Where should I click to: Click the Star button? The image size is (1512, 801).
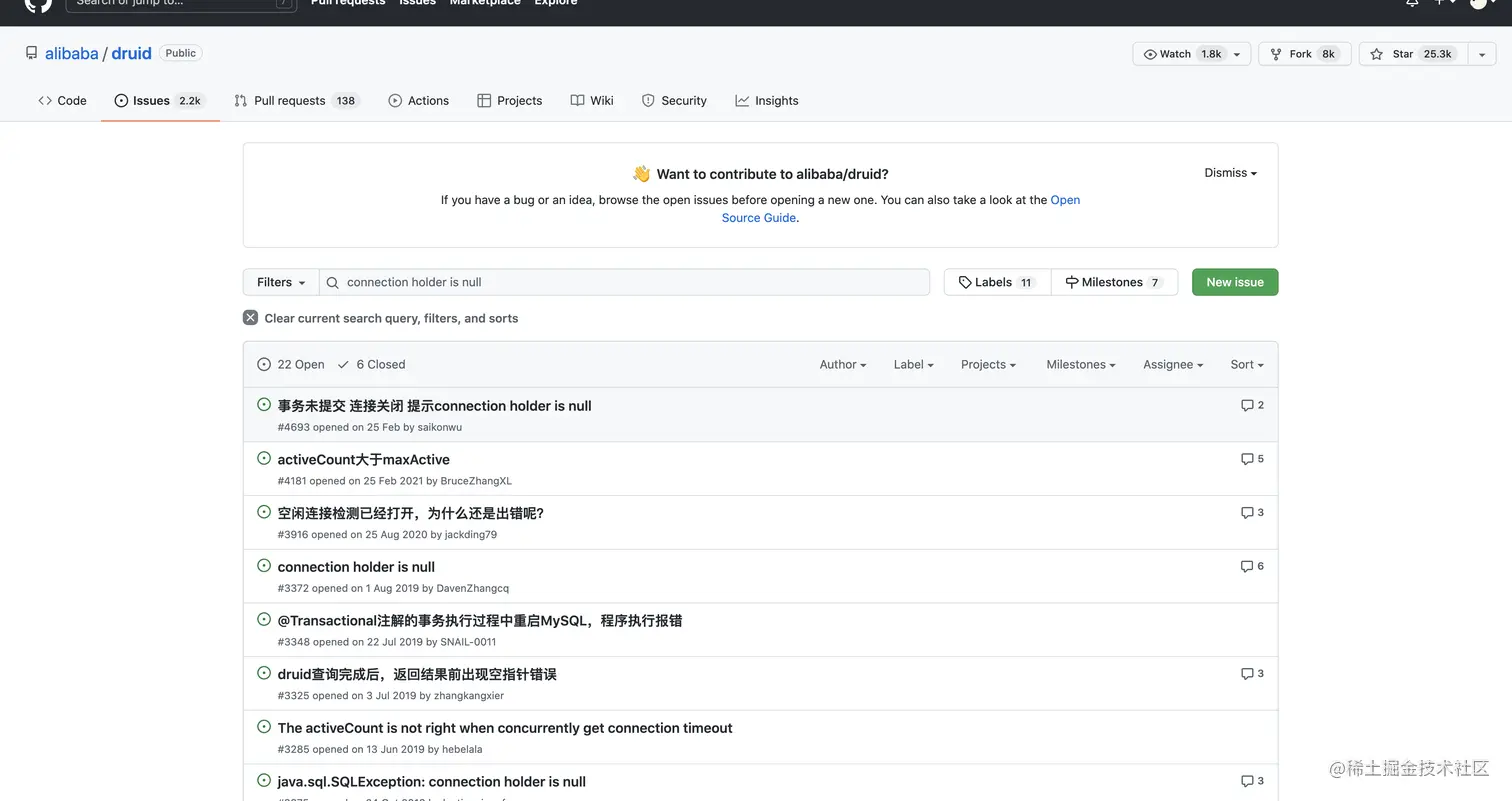1413,54
